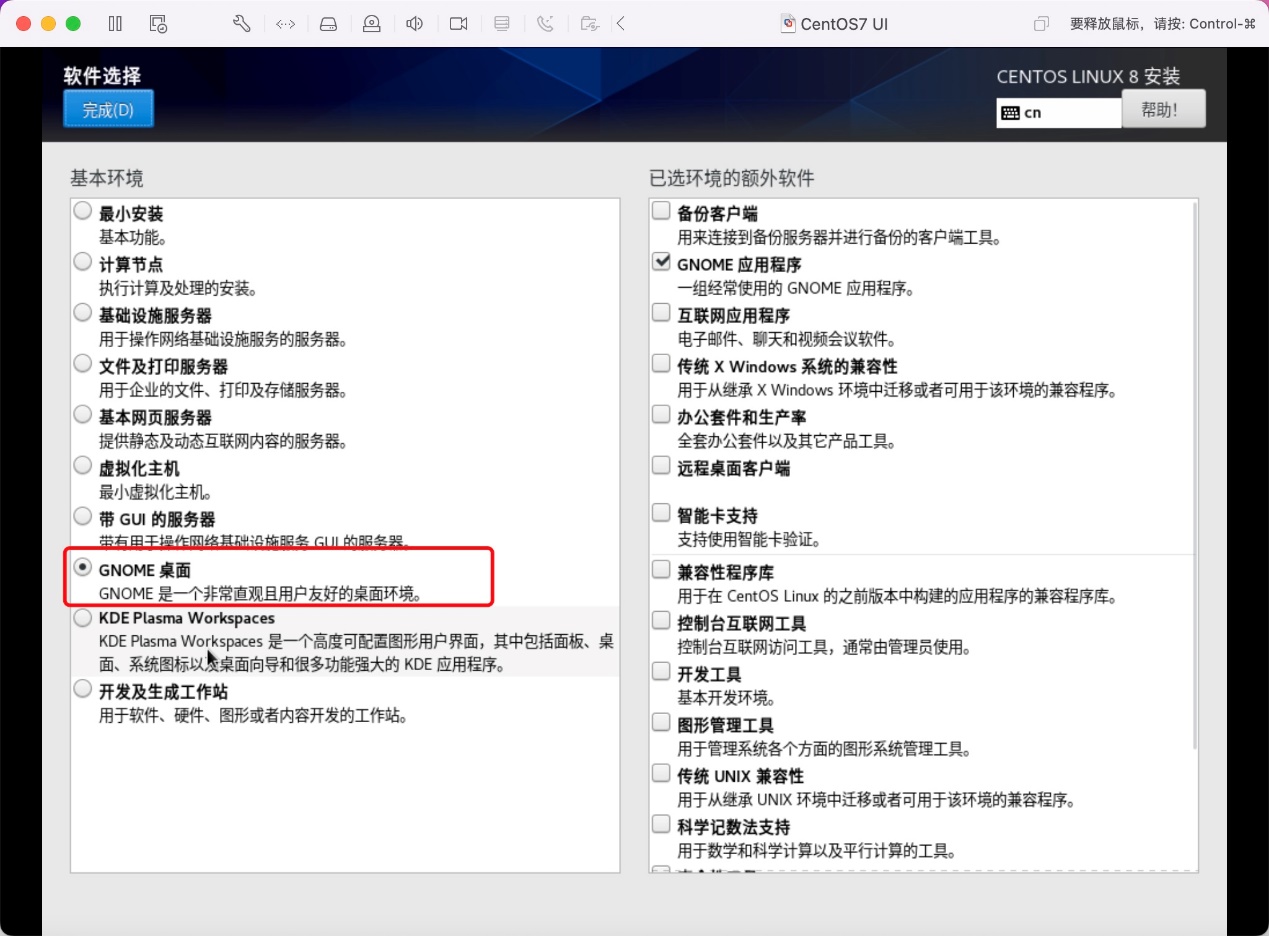The height and width of the screenshot is (936, 1269).
Task: Check the 开发工具 add-on box
Action: pos(661,673)
